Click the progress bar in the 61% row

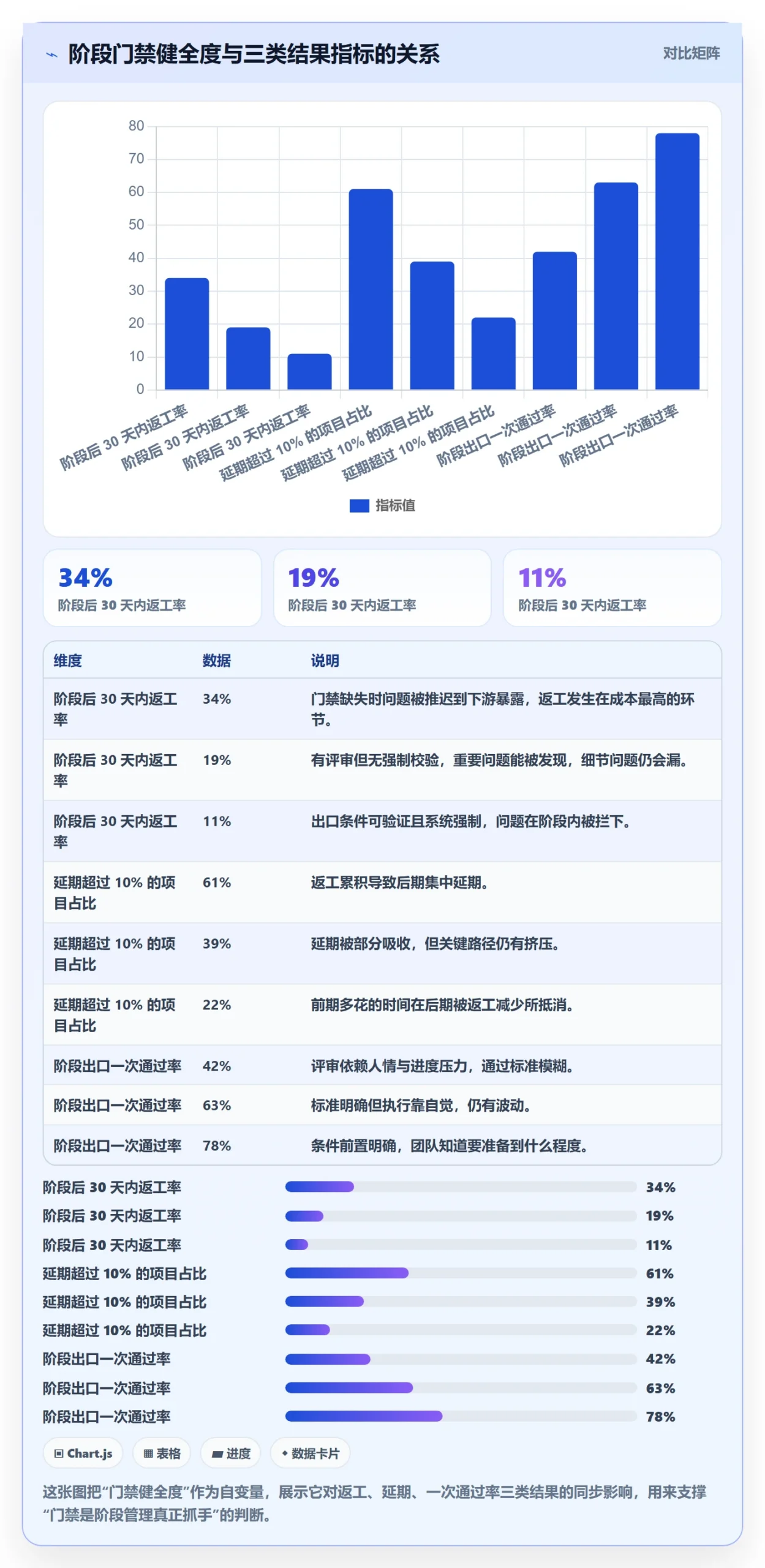[461, 1273]
